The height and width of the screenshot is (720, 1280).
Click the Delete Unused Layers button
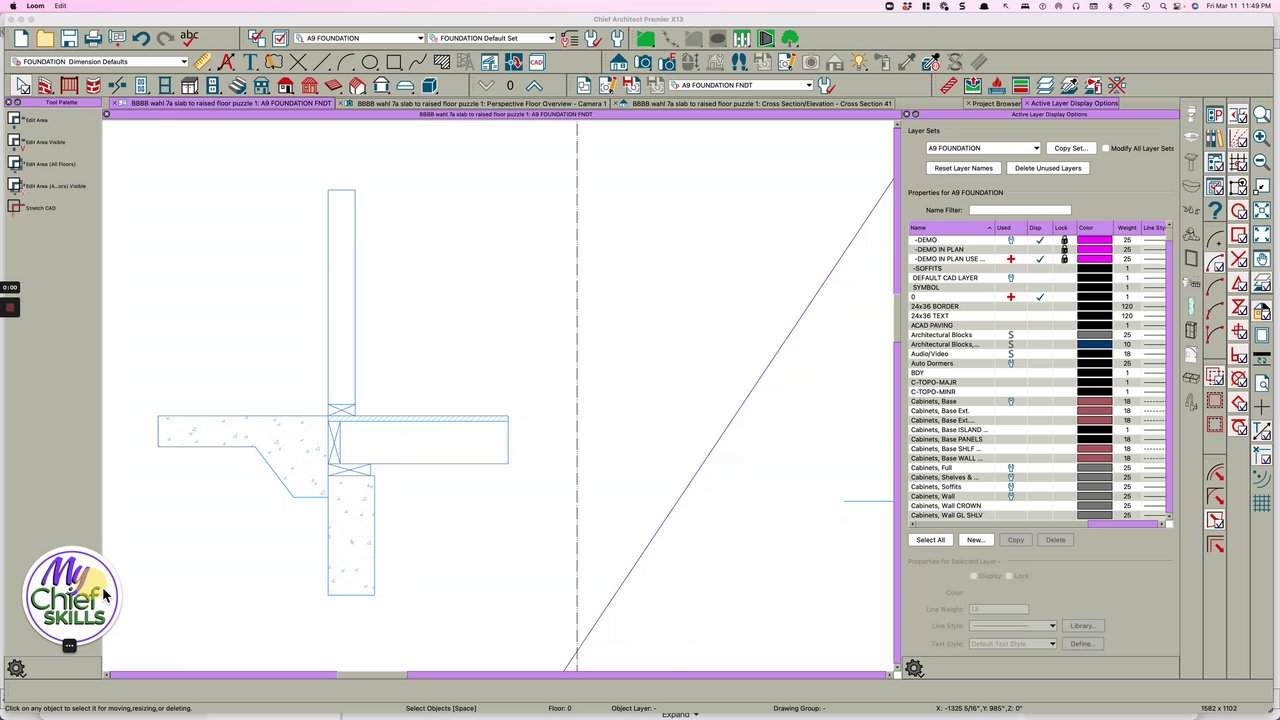pos(1047,168)
